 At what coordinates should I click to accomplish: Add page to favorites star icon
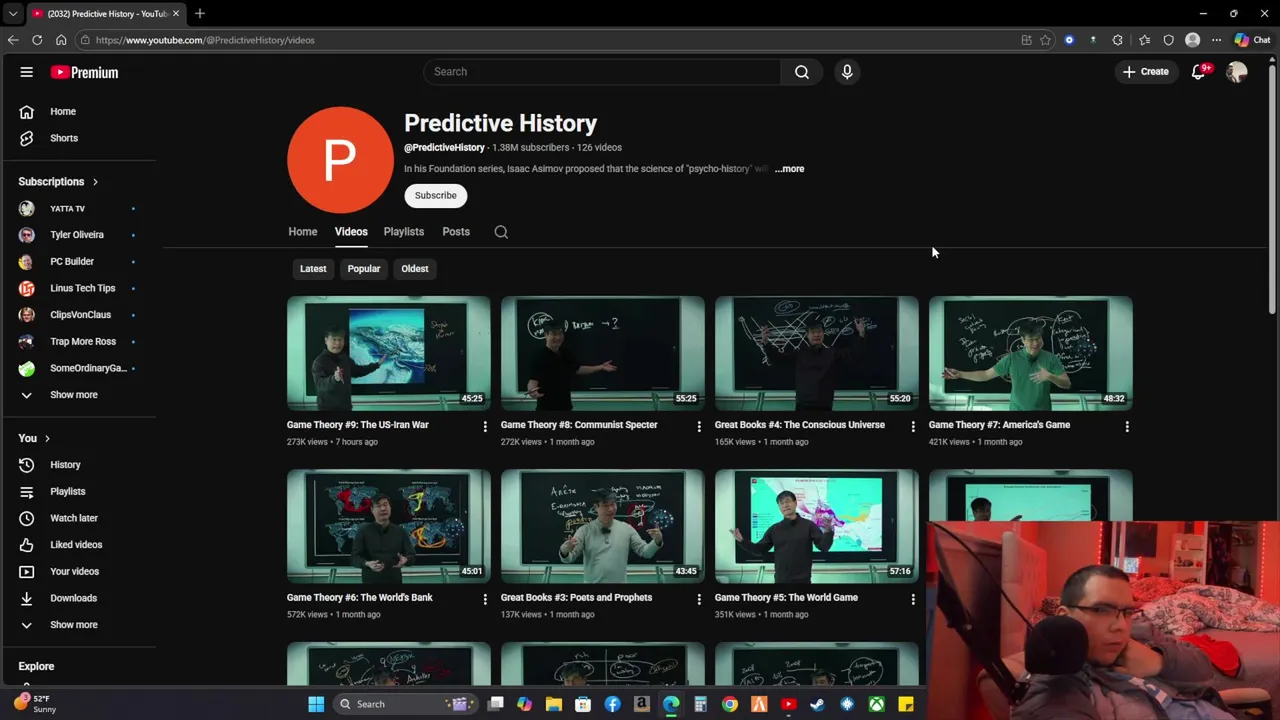tap(1045, 40)
